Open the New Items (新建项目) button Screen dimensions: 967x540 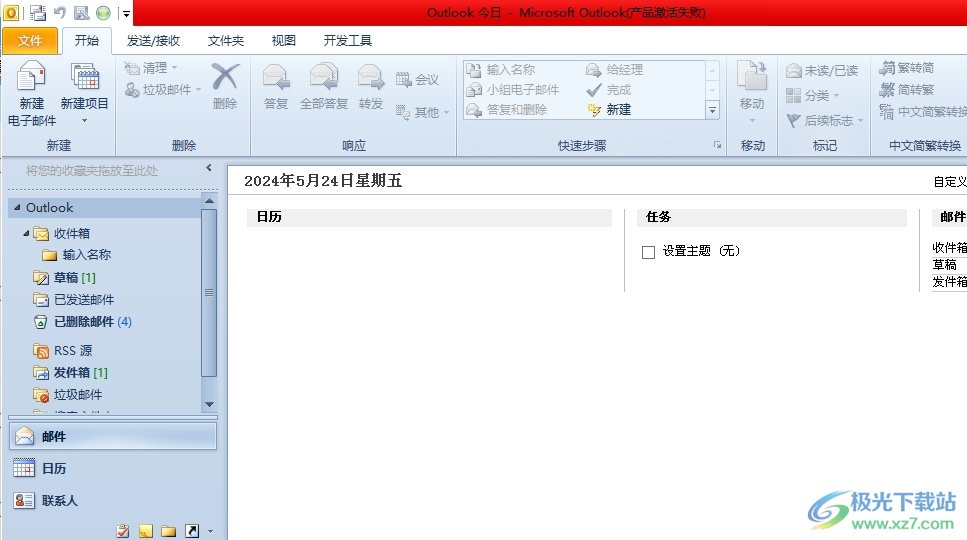[x=84, y=92]
